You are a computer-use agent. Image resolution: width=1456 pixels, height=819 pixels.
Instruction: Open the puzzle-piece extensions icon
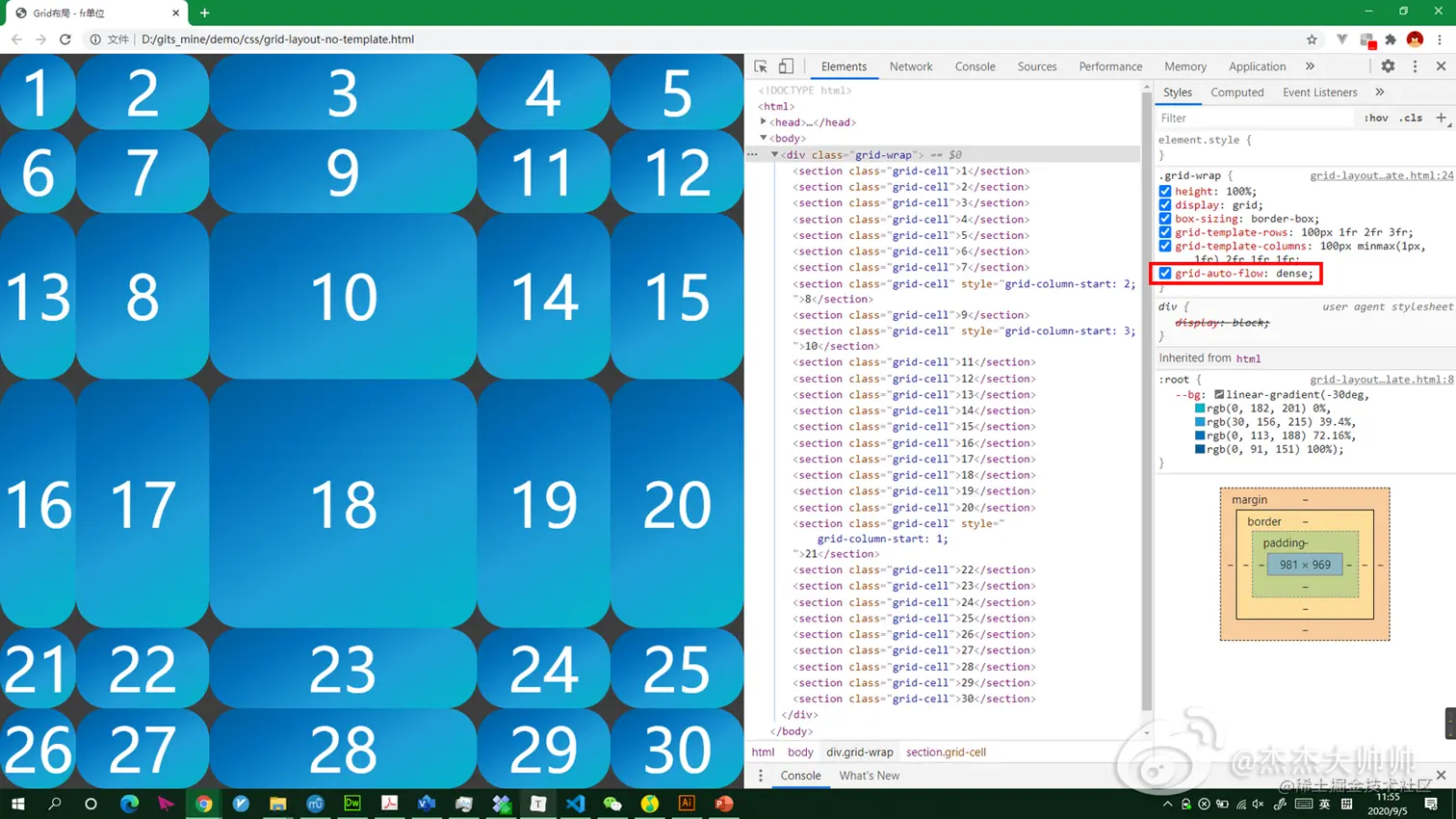click(1391, 40)
